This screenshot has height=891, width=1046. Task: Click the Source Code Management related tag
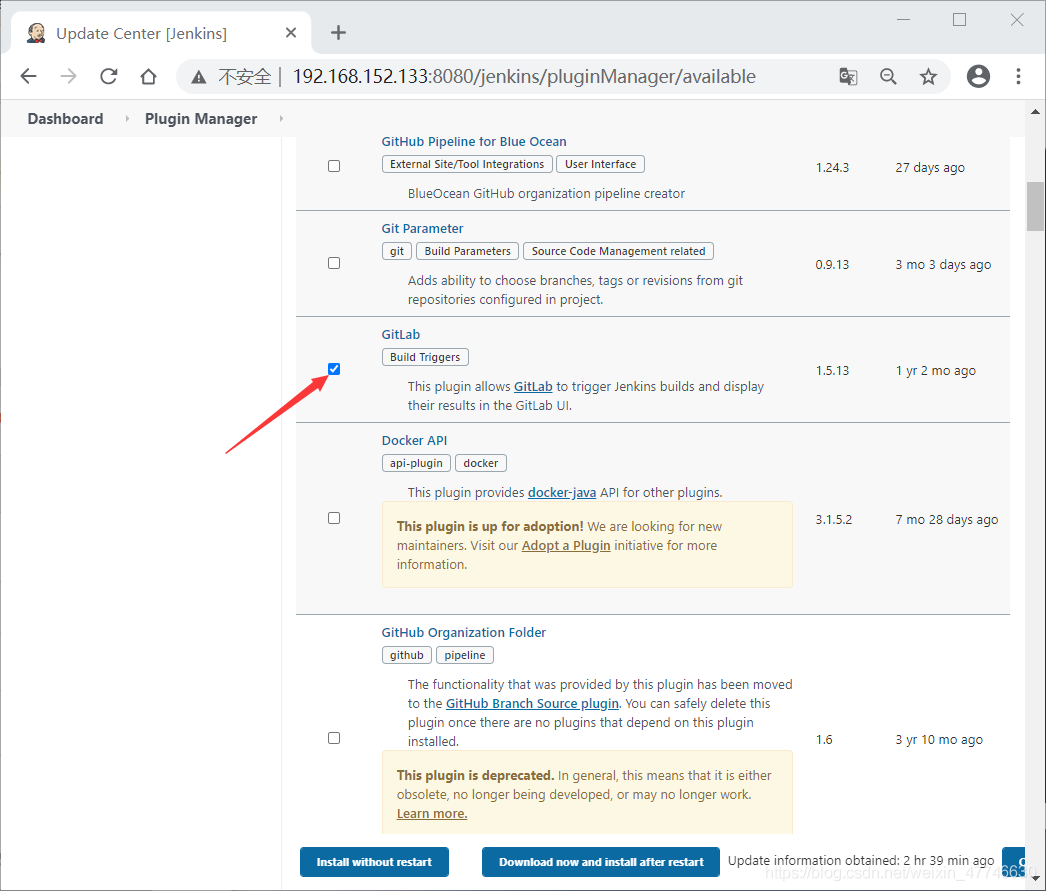[x=618, y=251]
